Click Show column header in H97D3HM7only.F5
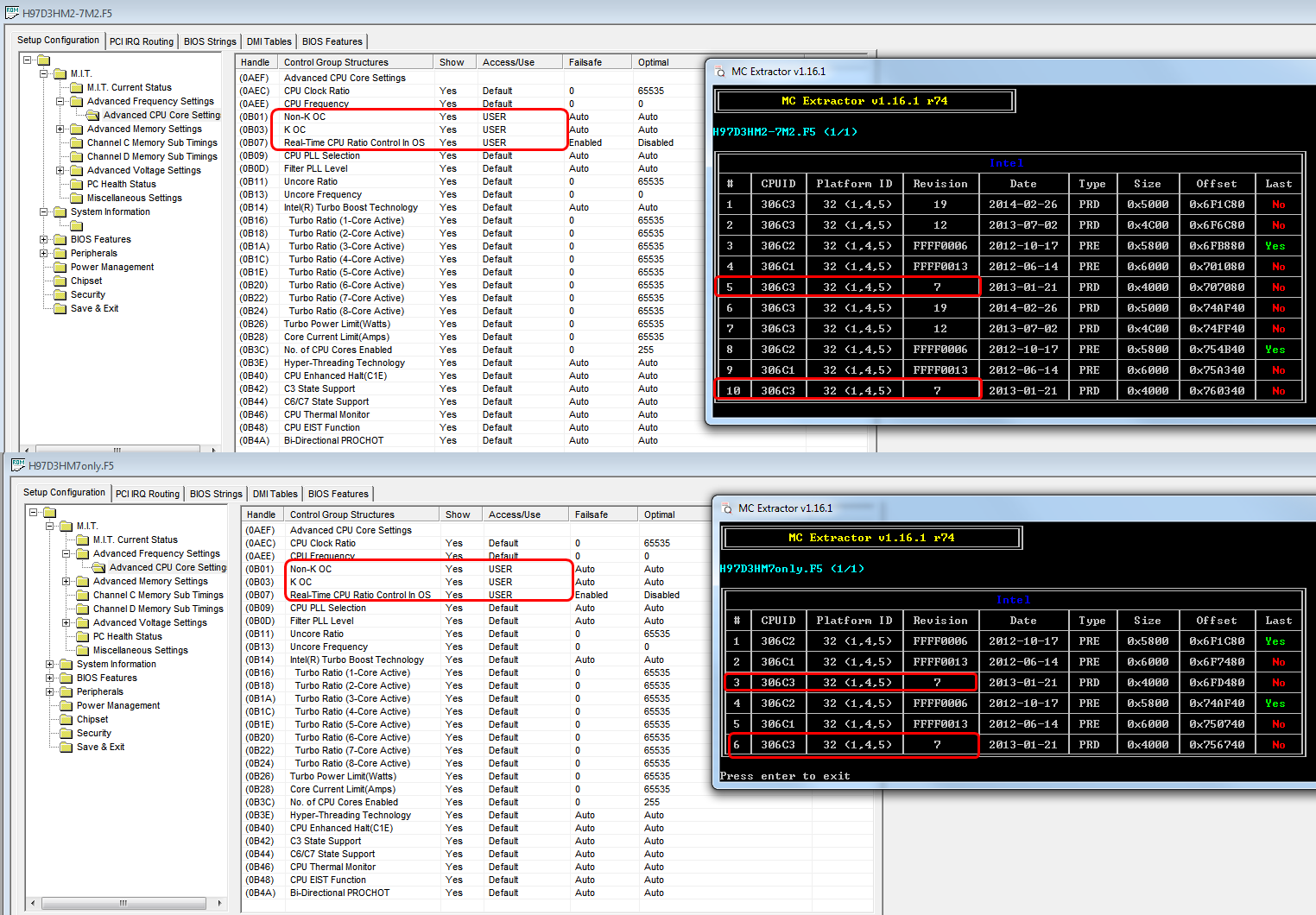 click(x=460, y=514)
